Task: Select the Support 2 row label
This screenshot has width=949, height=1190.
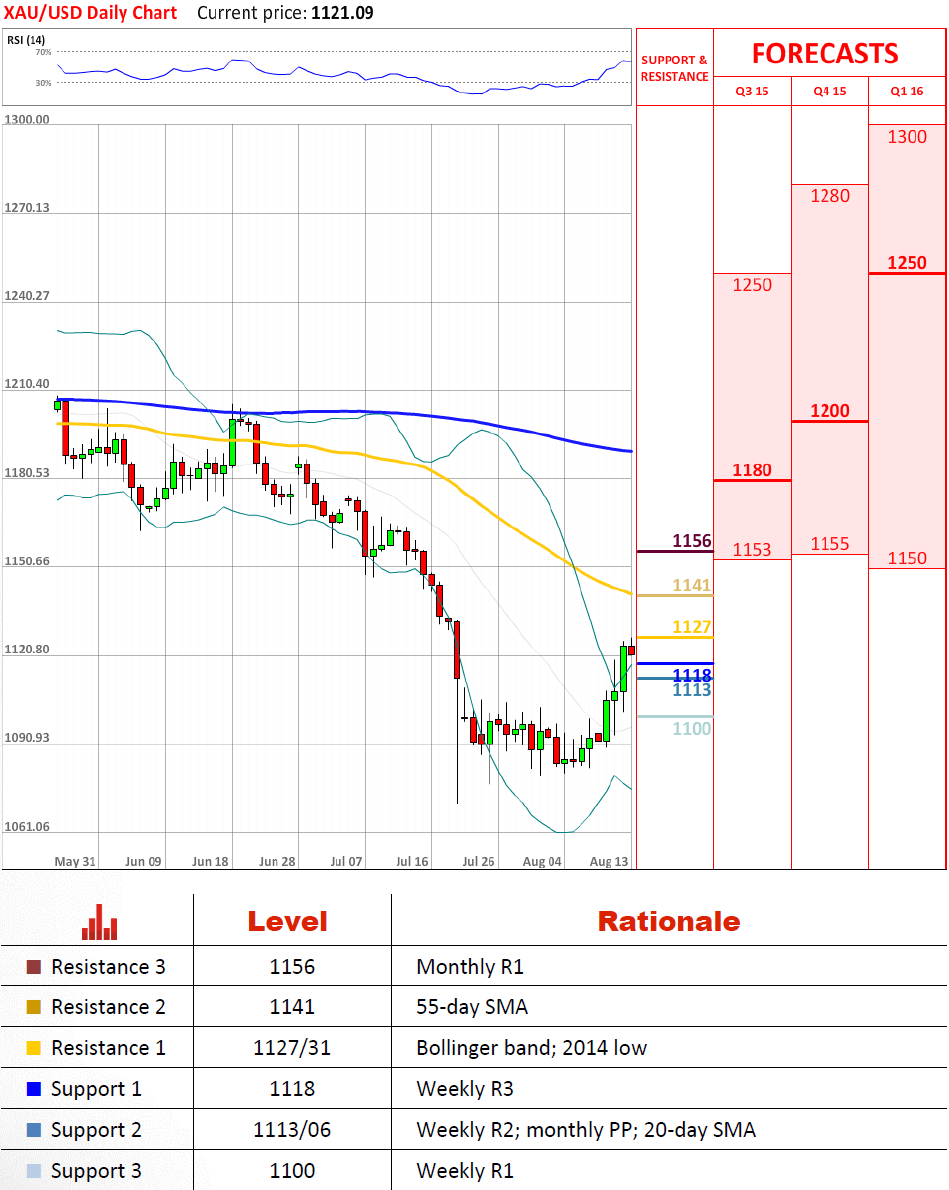Action: (x=96, y=1131)
